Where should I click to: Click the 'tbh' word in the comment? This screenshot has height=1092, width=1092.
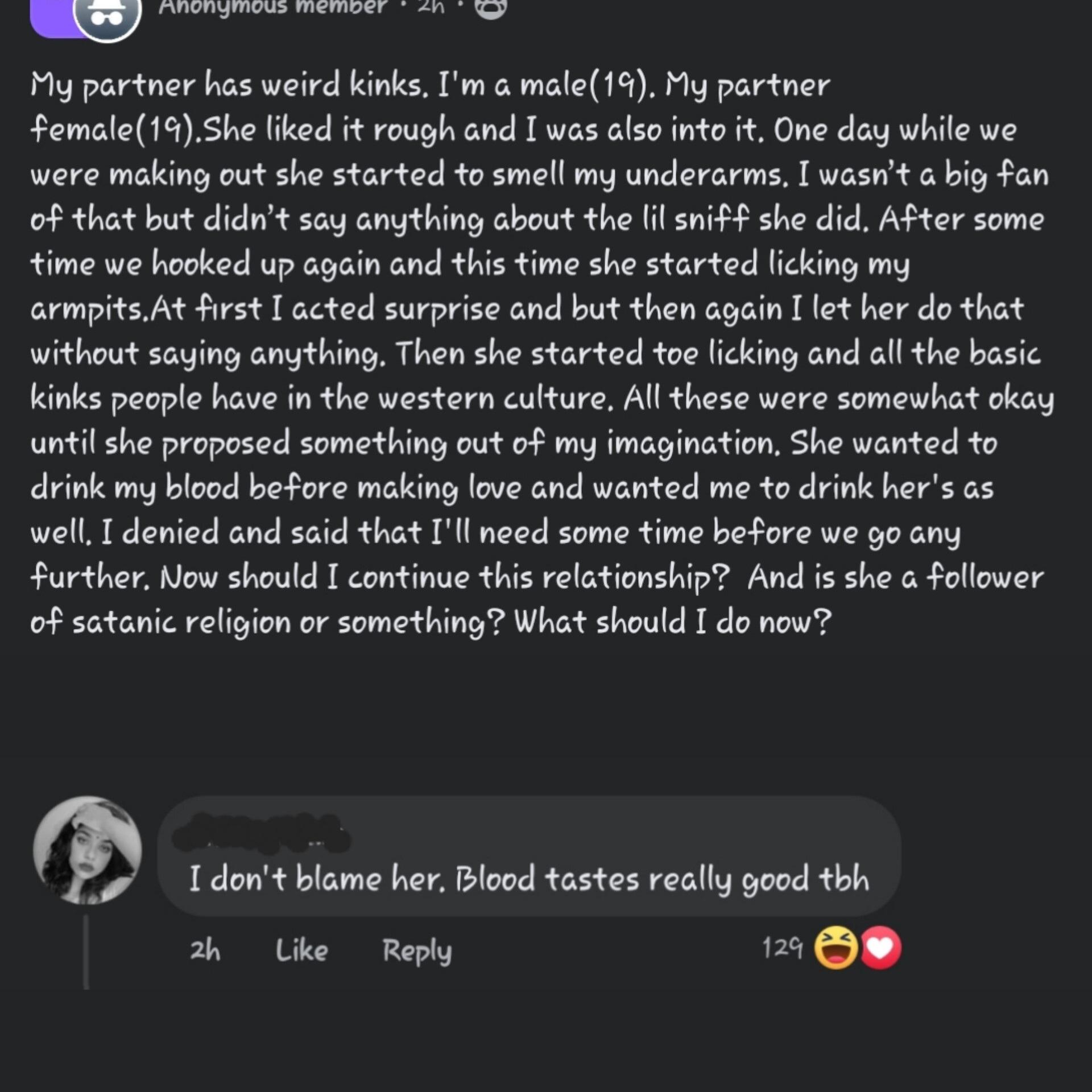click(844, 879)
